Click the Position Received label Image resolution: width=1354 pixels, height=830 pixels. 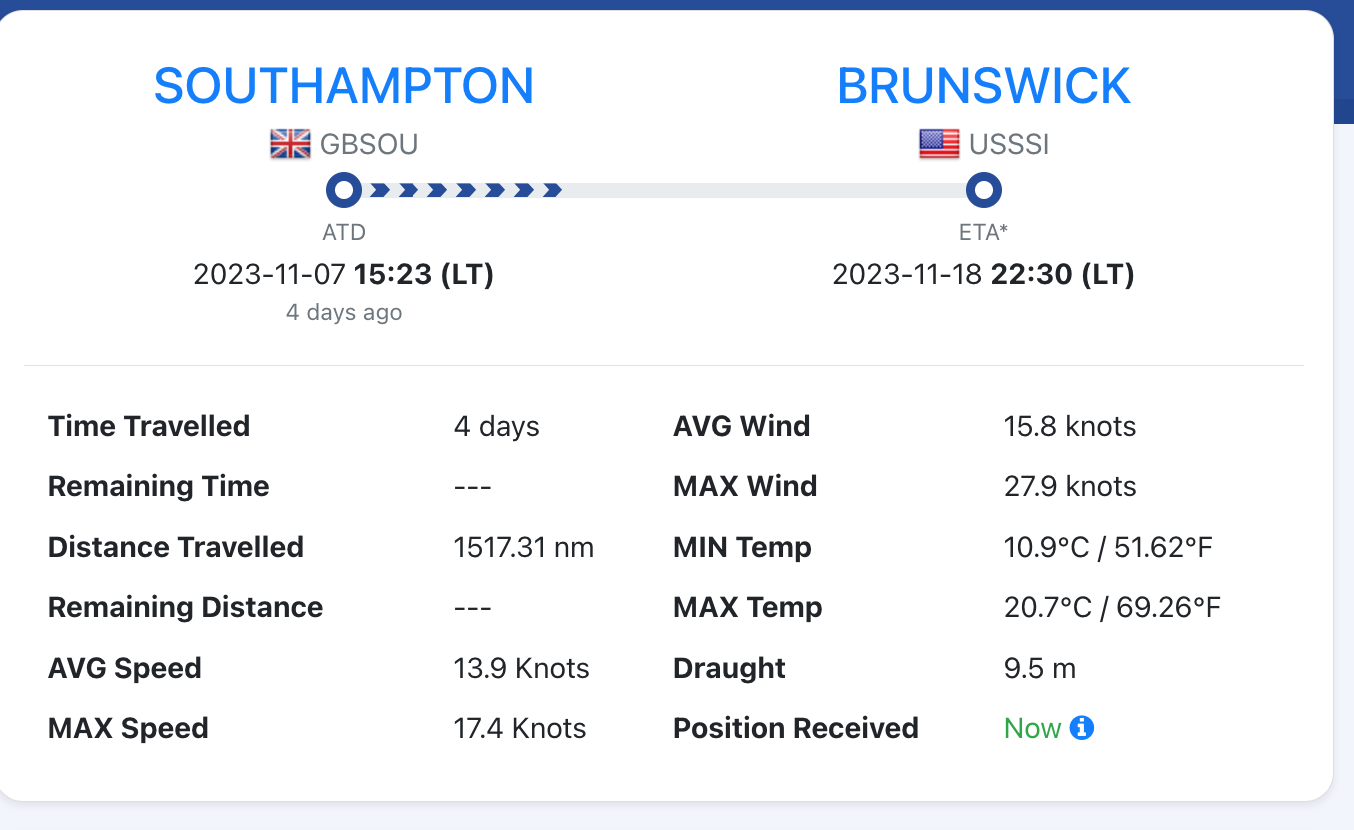point(796,728)
